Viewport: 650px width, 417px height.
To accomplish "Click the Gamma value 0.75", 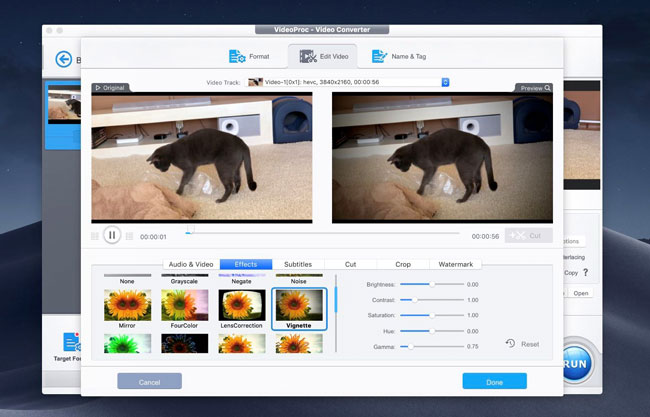I will point(473,347).
